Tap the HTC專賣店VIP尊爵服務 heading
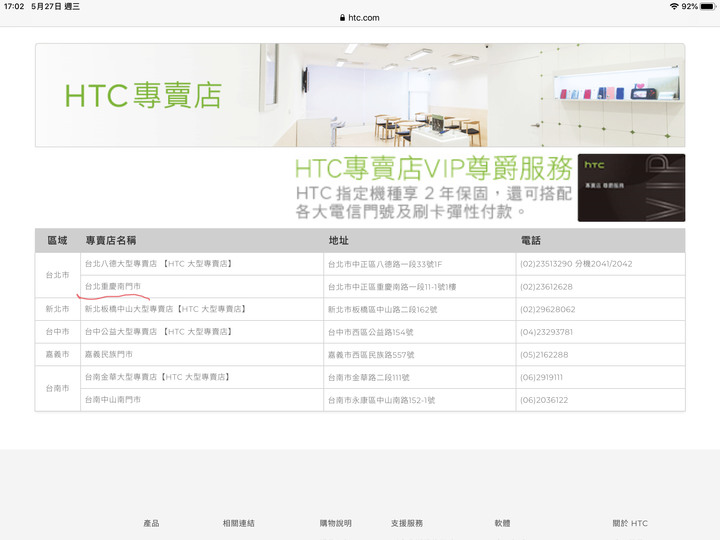720x540 pixels. pos(433,168)
